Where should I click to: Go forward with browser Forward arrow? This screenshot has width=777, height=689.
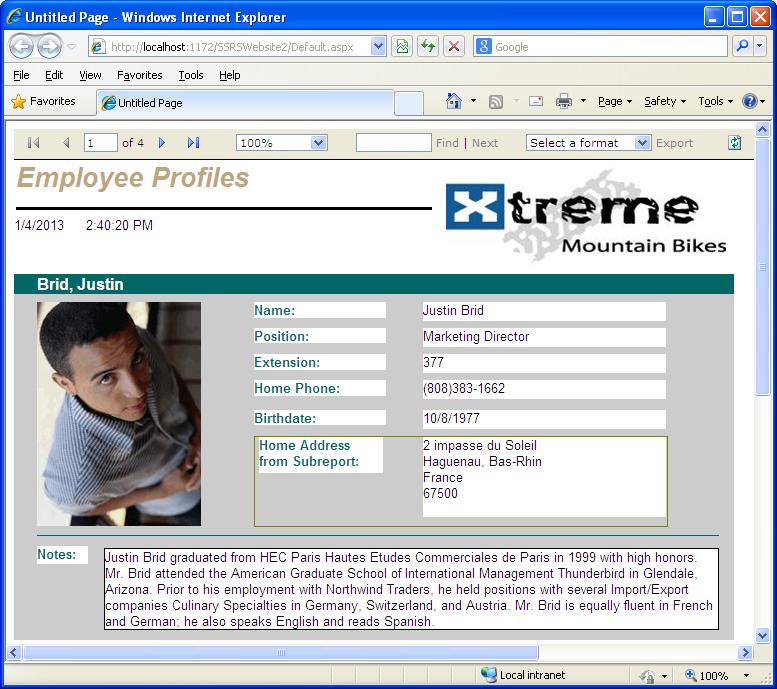click(50, 47)
